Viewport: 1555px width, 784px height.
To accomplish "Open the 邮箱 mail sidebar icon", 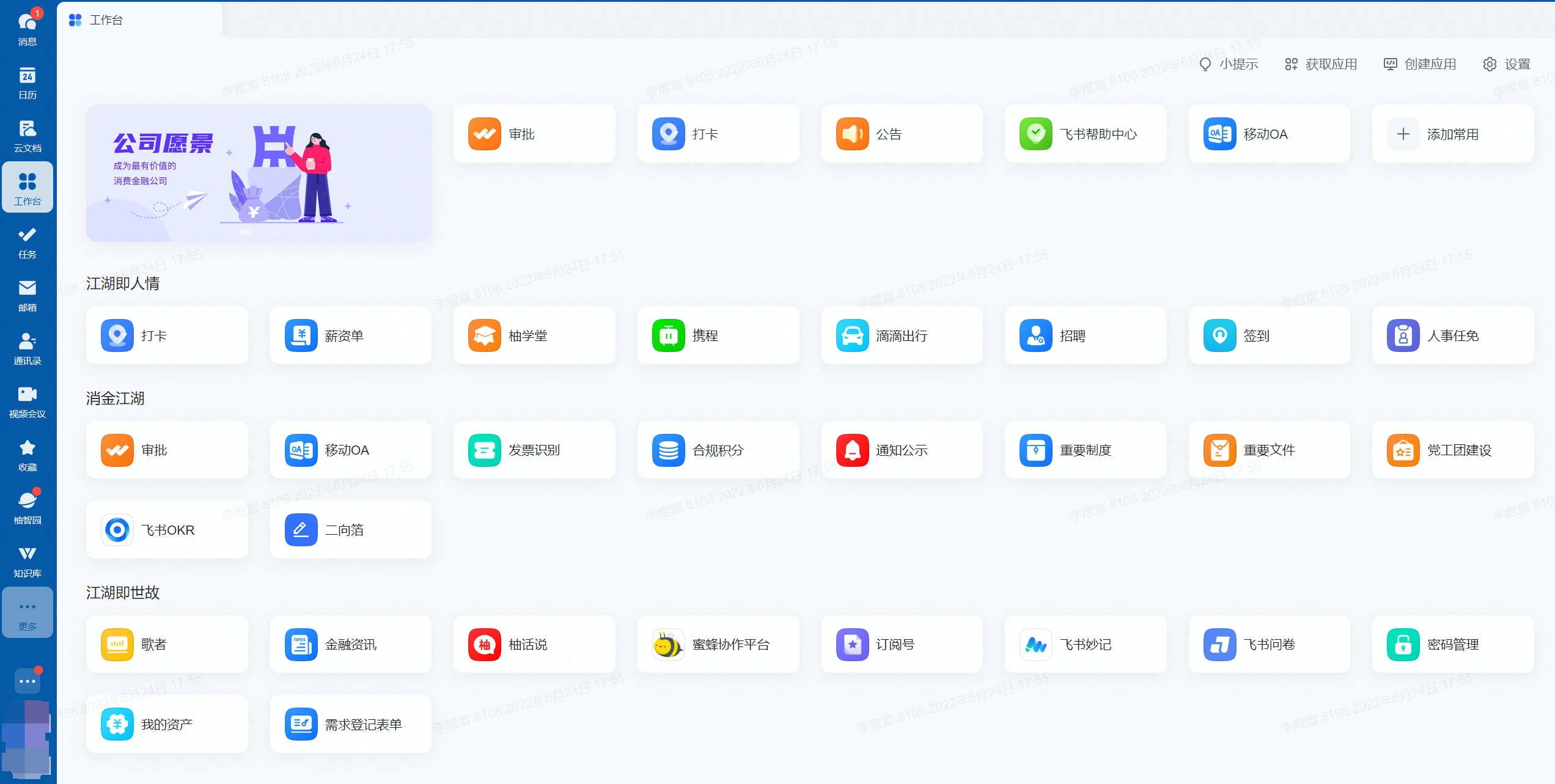I will click(28, 295).
